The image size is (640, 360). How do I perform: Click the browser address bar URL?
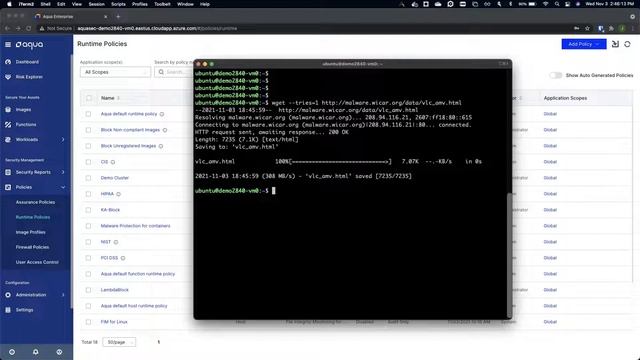click(157, 28)
